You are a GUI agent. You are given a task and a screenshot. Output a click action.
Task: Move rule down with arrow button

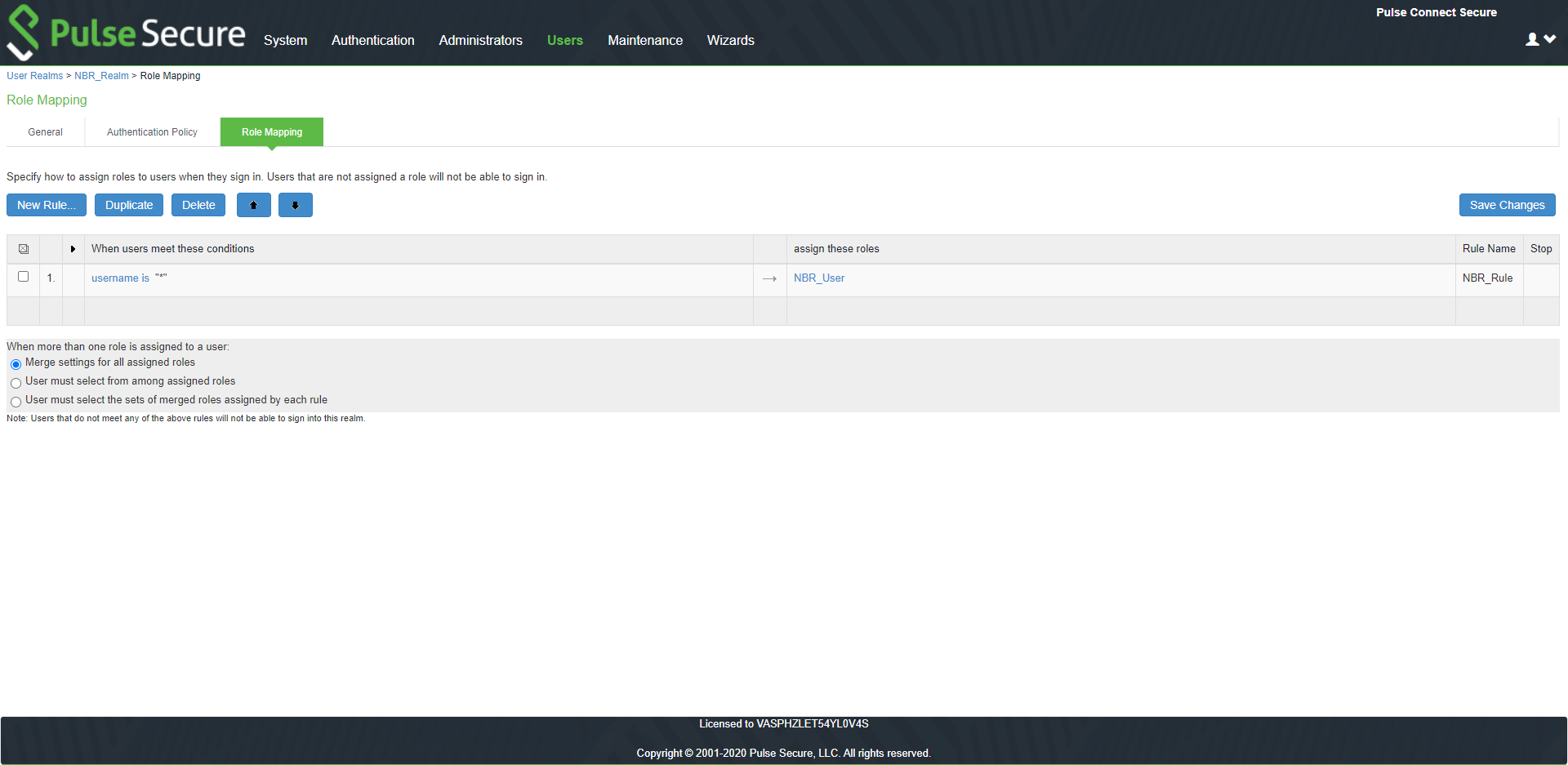point(296,205)
